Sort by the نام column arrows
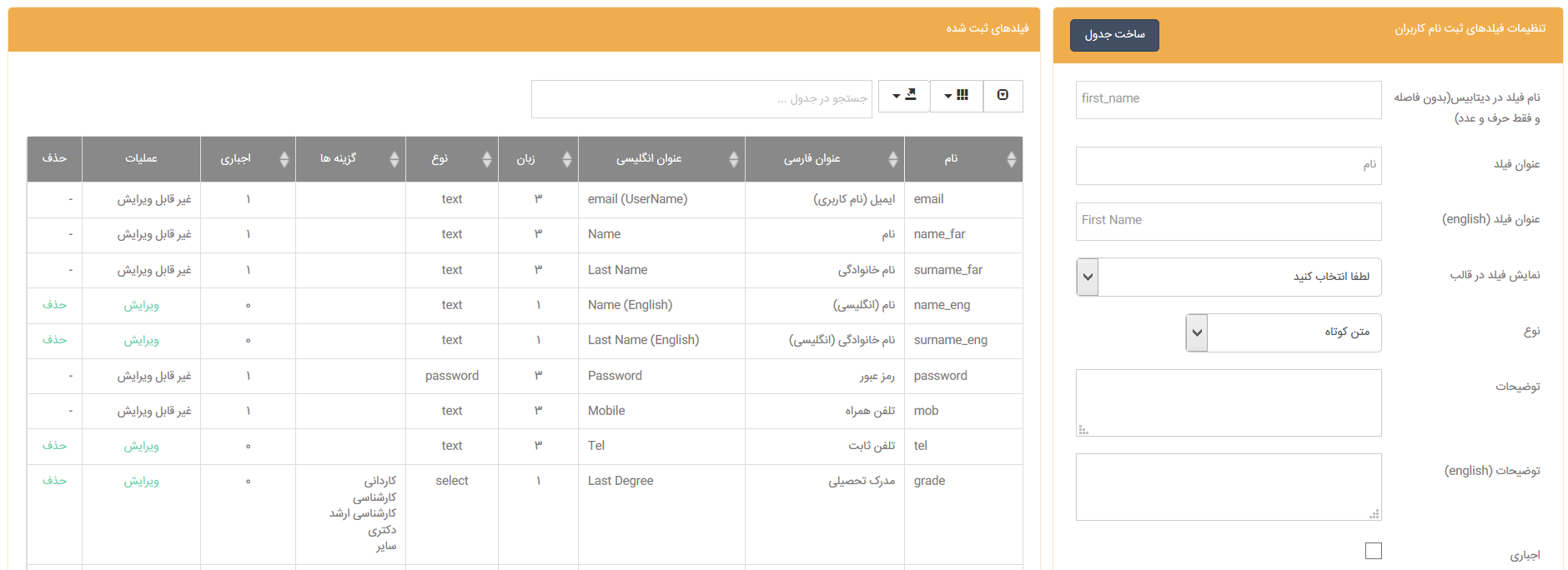1568x570 pixels. point(1011,159)
